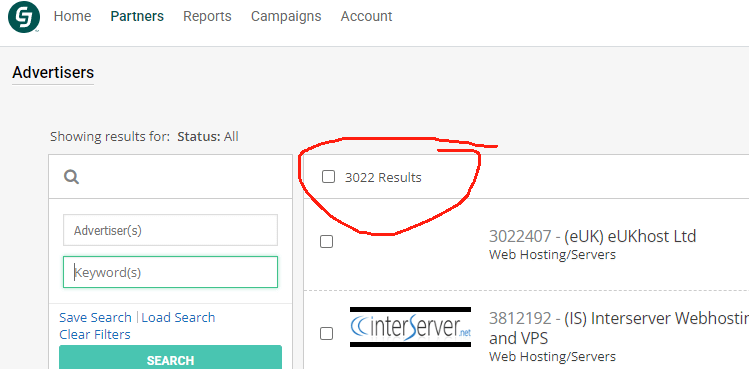Check the Interserver Webhosting advertiser checkbox
Image resolution: width=749 pixels, height=369 pixels.
(x=326, y=333)
